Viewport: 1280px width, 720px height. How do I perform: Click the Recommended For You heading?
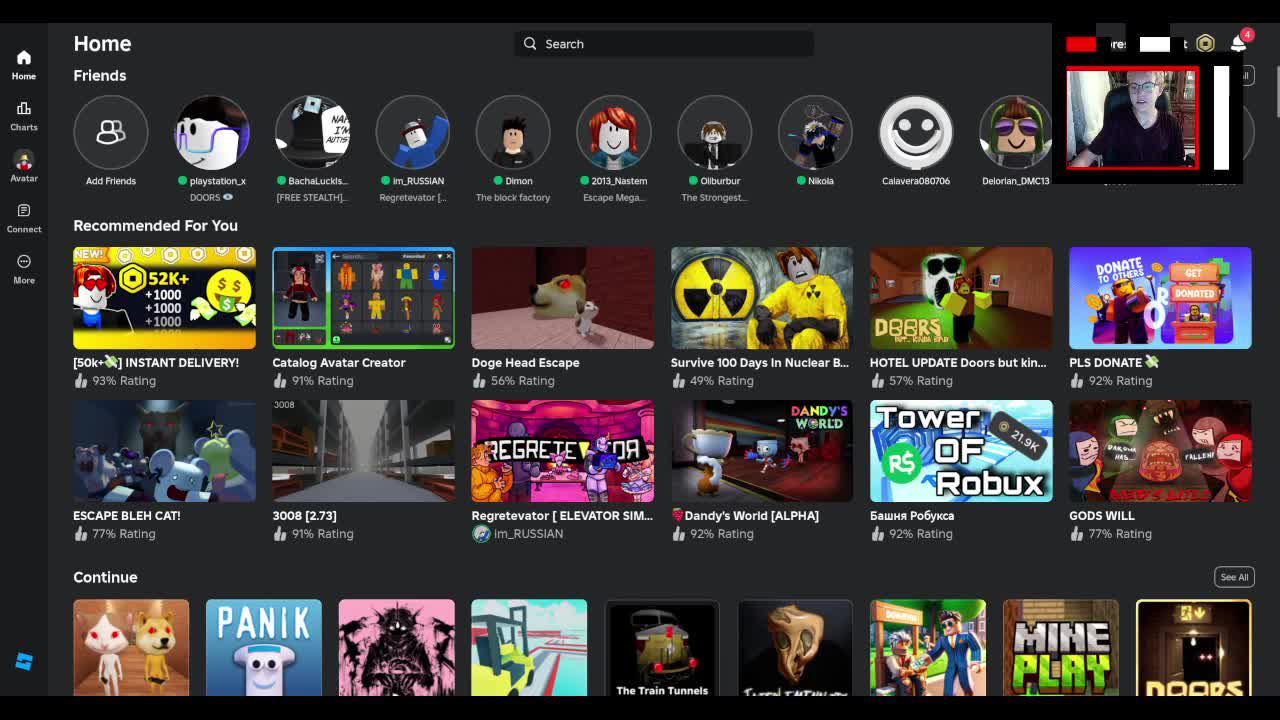(x=155, y=226)
